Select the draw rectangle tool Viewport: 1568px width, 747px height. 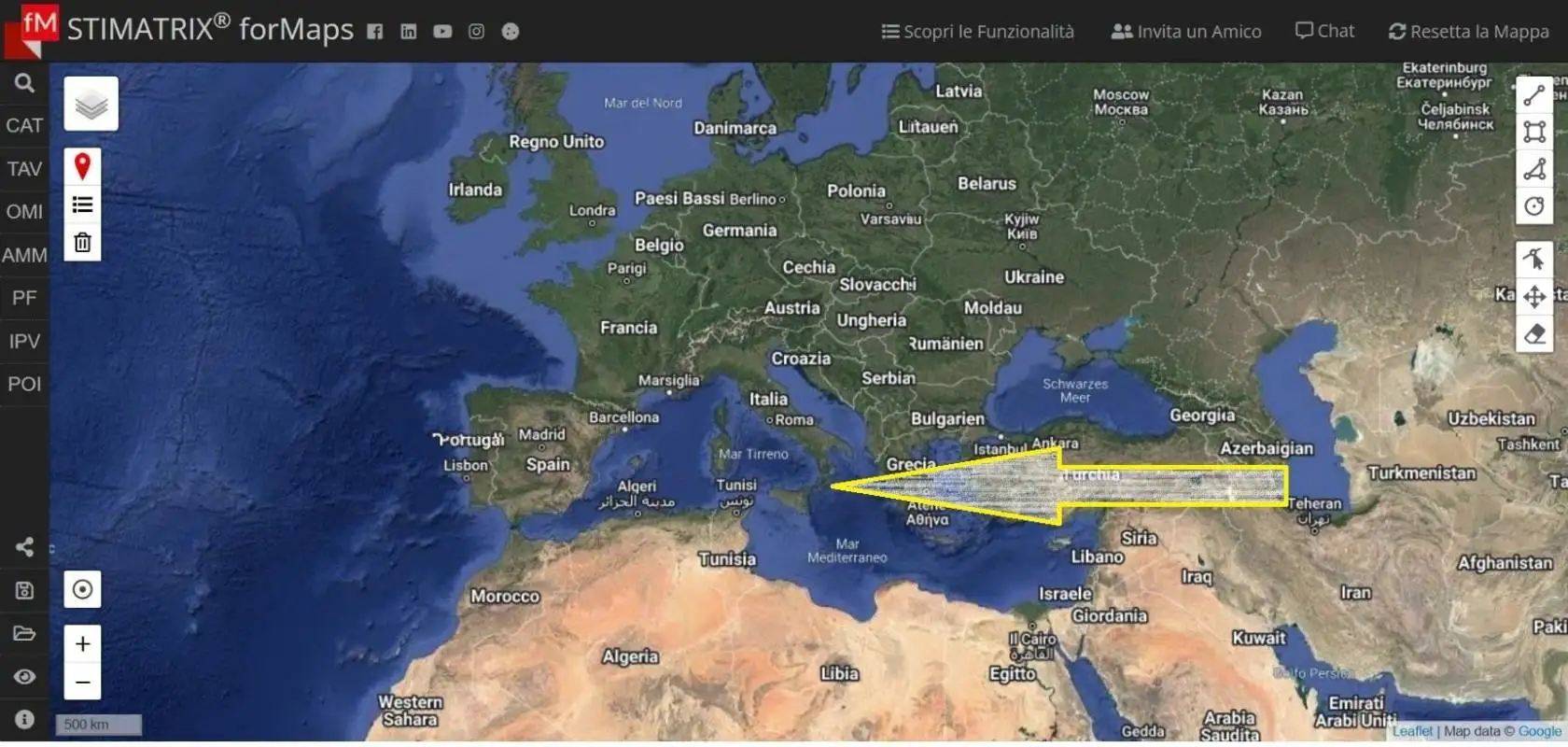pos(1534,132)
